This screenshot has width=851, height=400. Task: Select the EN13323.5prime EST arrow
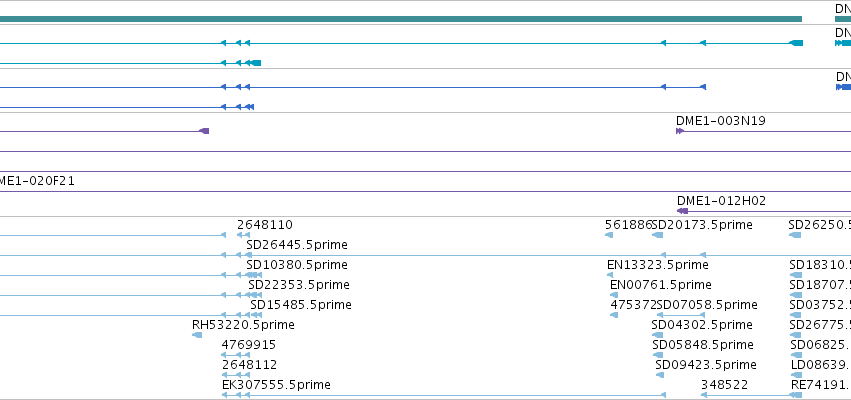[x=610, y=275]
